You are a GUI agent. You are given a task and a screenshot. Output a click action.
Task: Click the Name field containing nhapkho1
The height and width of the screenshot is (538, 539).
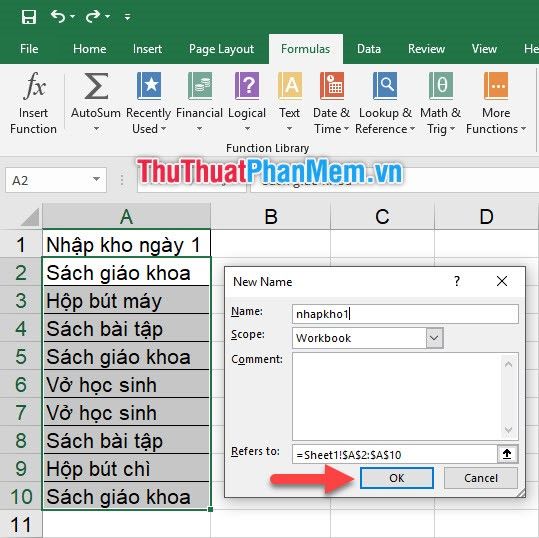[405, 314]
